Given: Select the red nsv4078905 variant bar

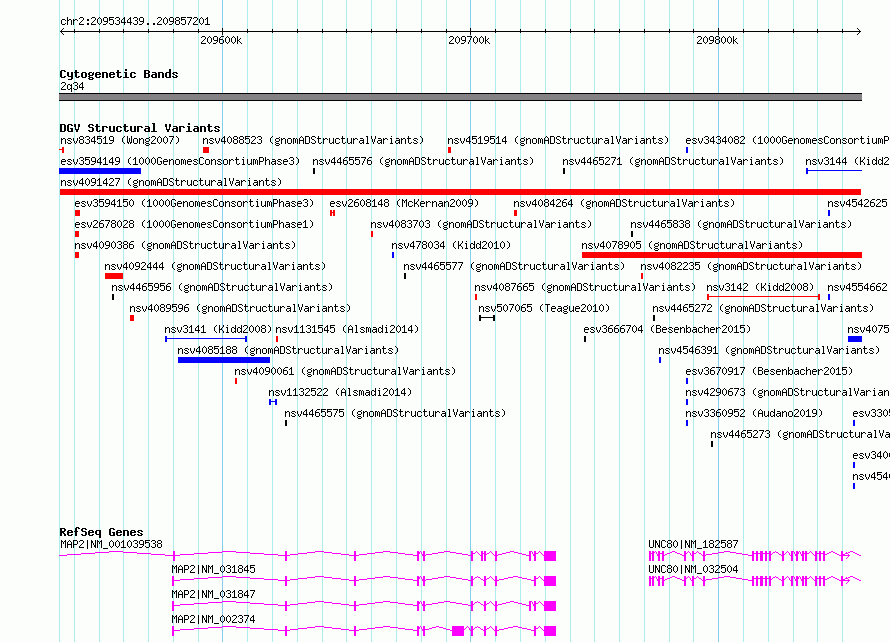Looking at the screenshot, I should click(x=721, y=255).
